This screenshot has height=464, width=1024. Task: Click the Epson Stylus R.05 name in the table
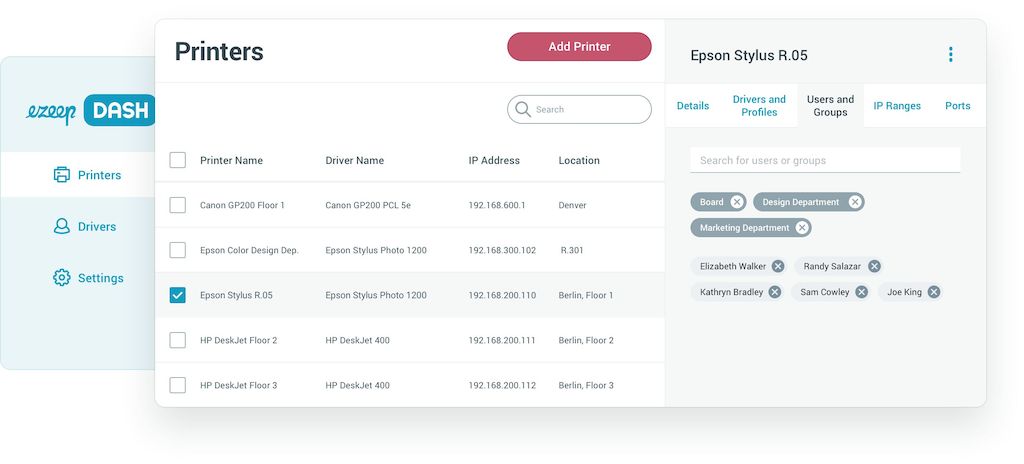(x=236, y=295)
